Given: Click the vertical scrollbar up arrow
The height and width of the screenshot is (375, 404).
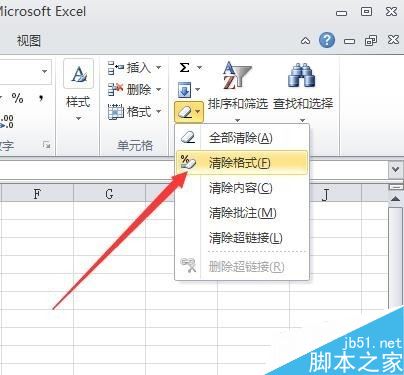Looking at the screenshot, I should tap(396, 199).
